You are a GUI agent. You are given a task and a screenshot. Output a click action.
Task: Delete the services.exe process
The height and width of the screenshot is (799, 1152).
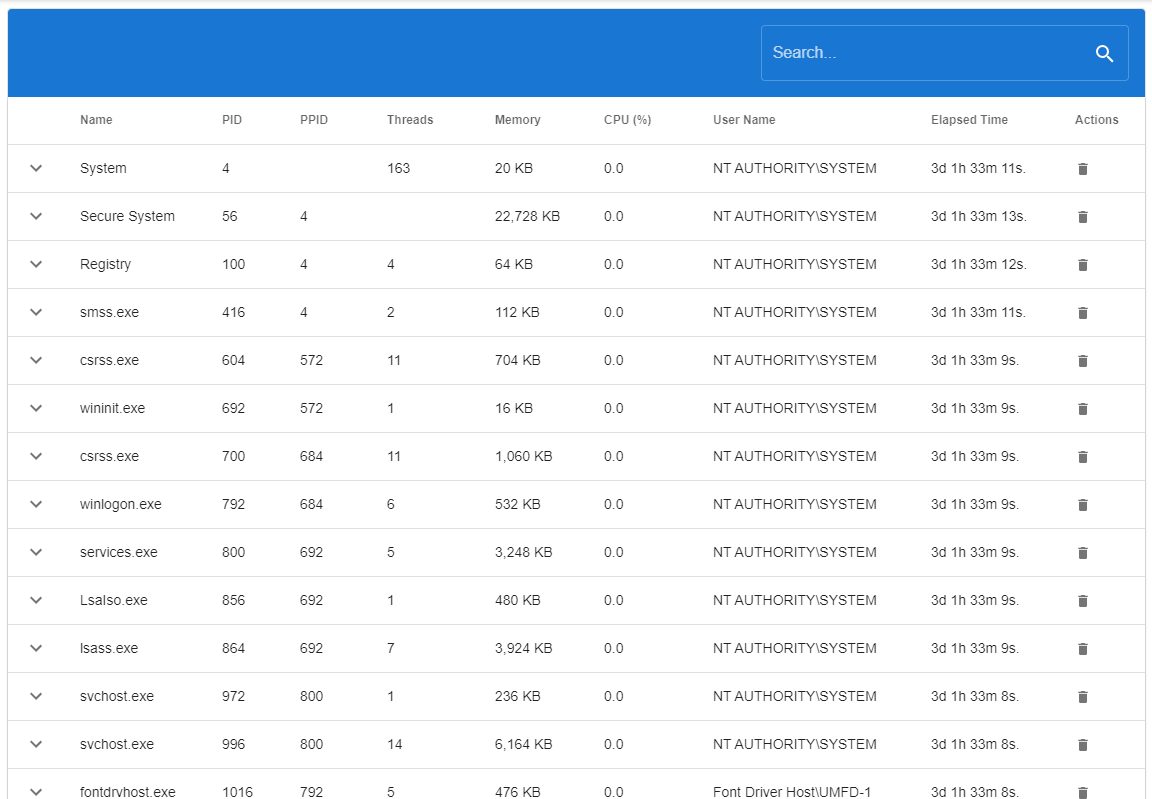[1082, 552]
